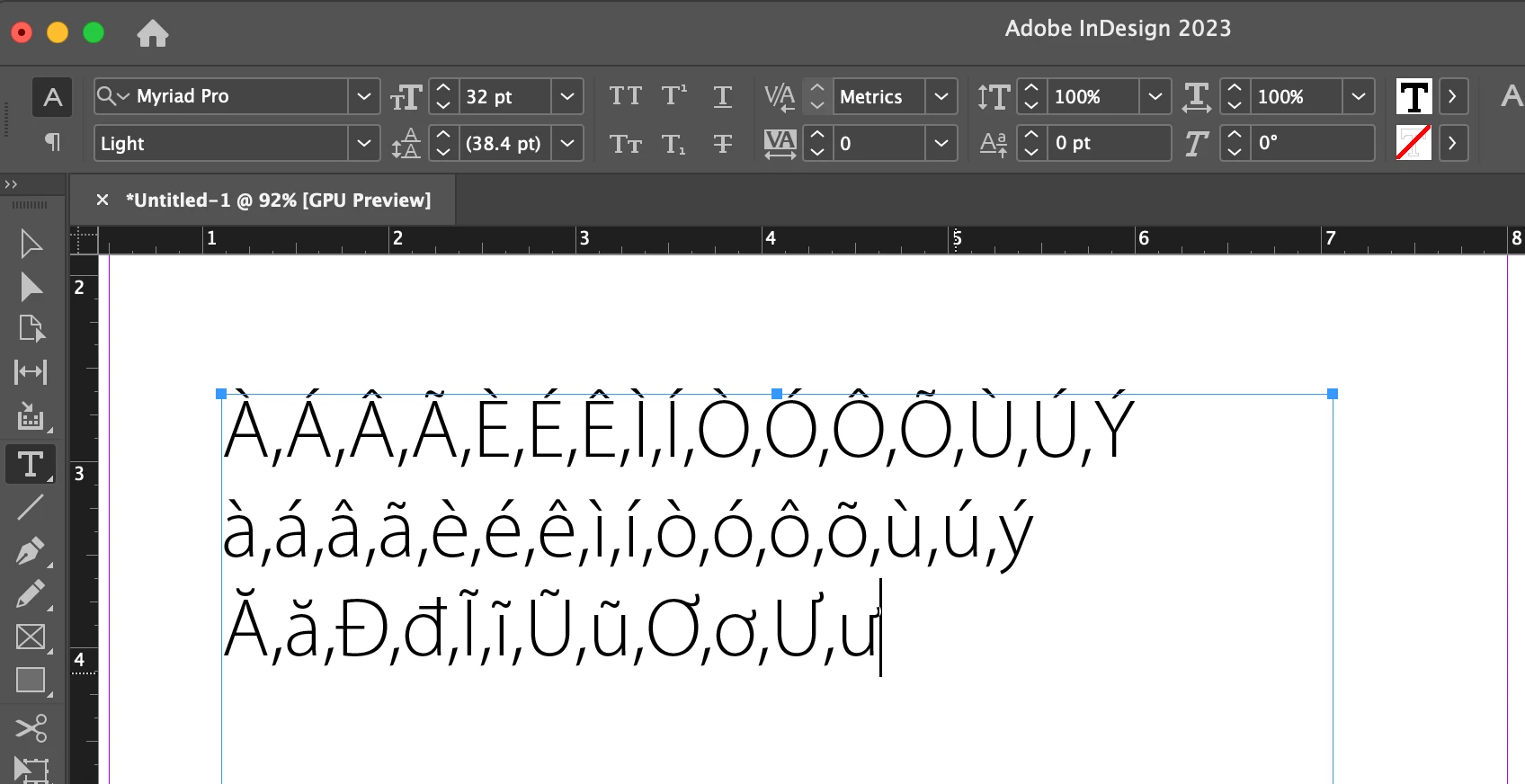Toggle Superscript formatting
This screenshot has height=784, width=1525.
[674, 96]
